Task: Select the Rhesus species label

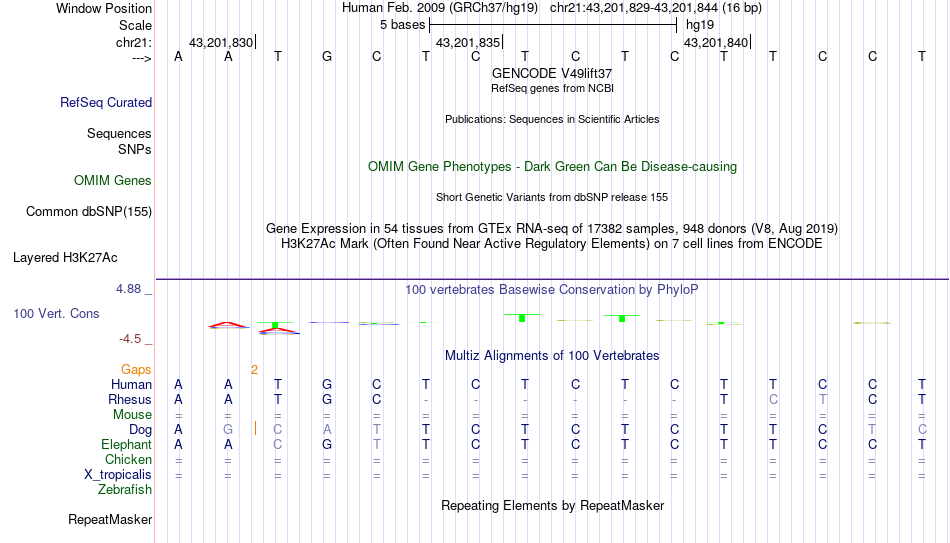Action: pyautogui.click(x=130, y=399)
